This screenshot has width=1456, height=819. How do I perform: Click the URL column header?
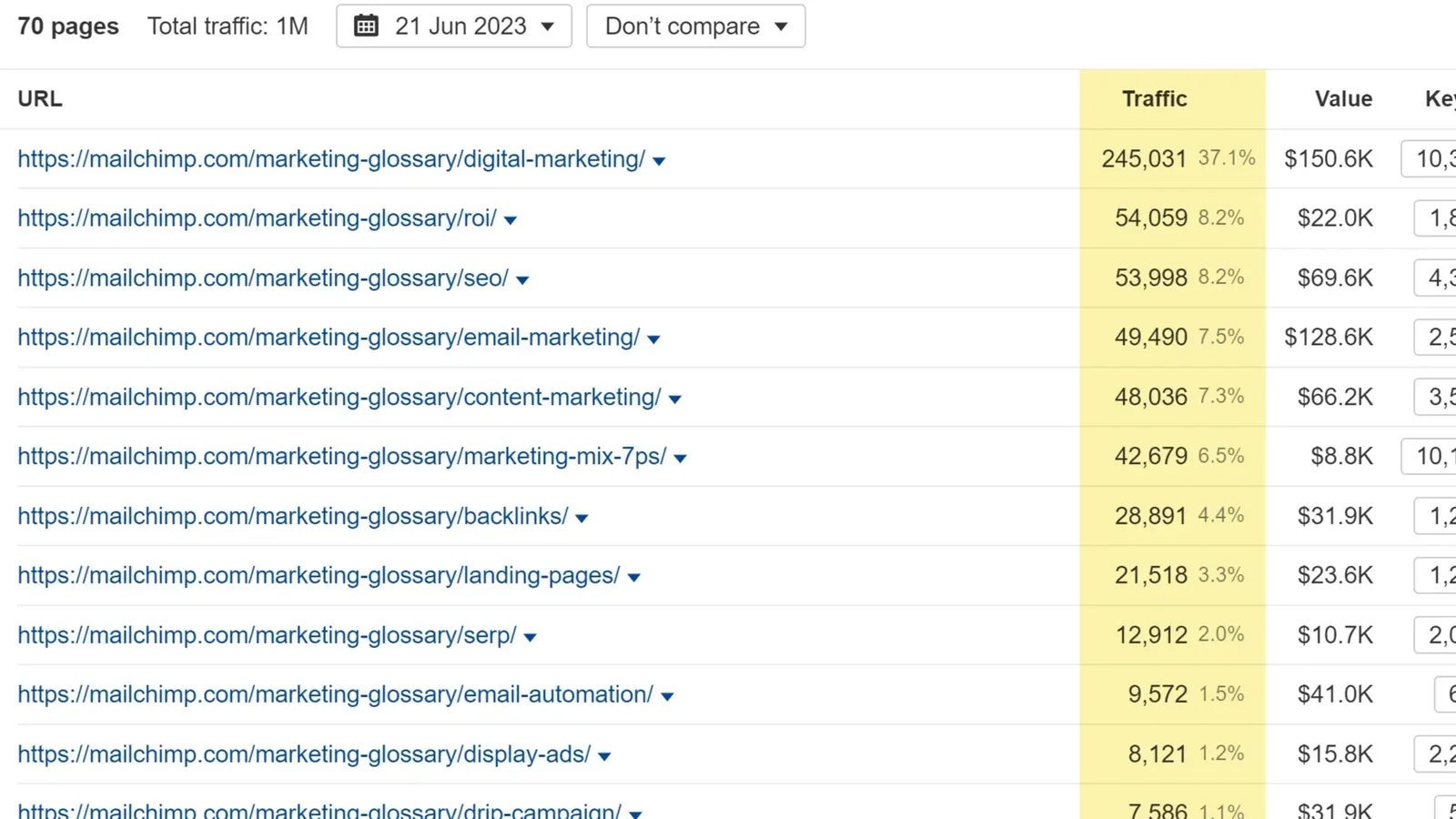40,99
